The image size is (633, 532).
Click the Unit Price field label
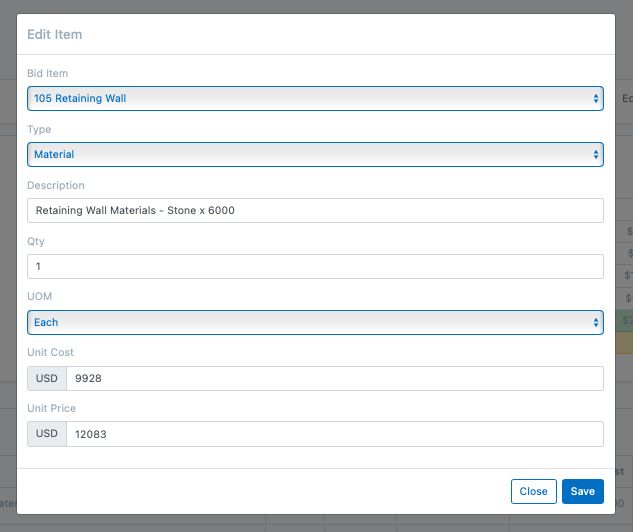click(x=52, y=409)
